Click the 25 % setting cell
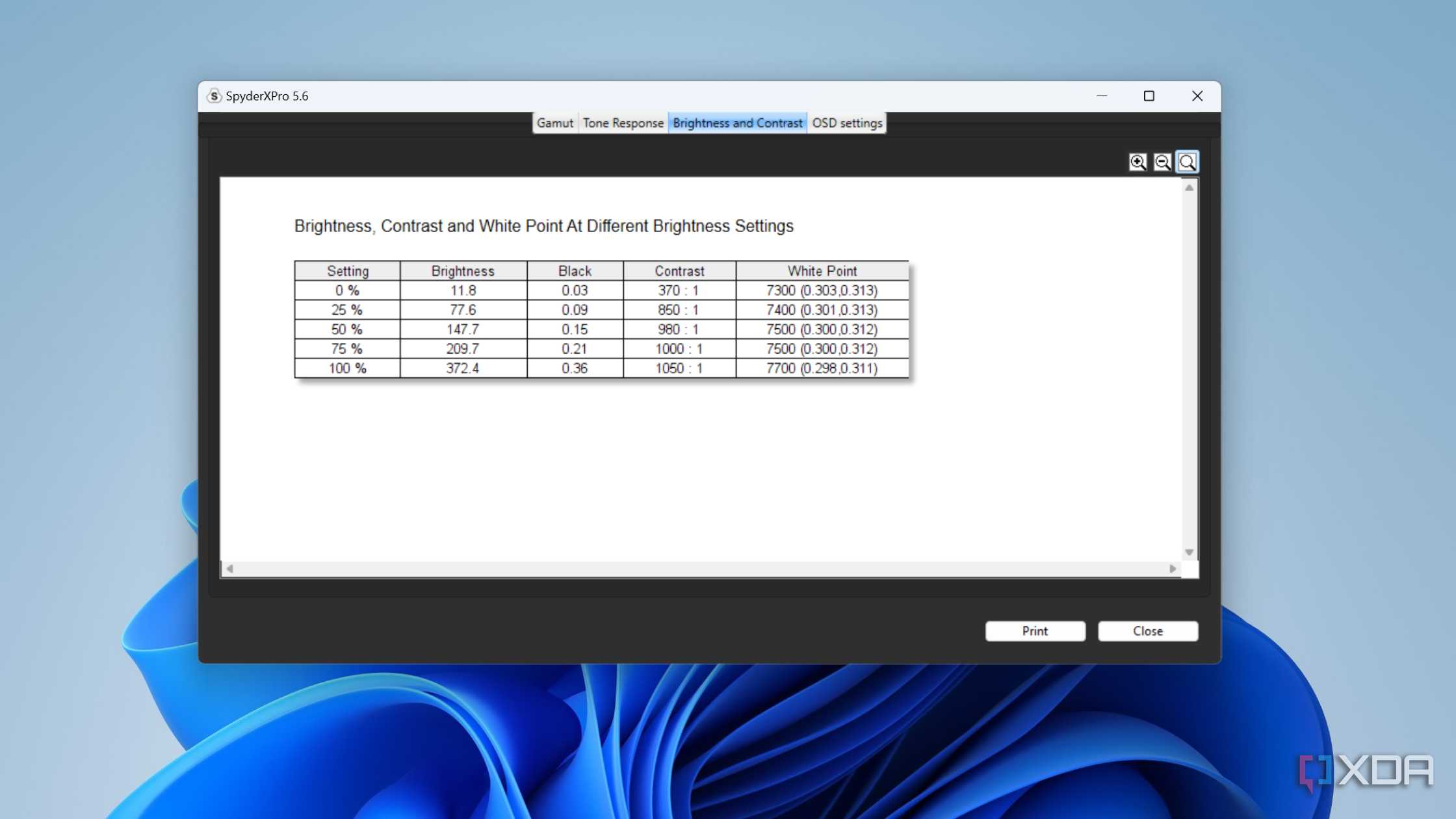 pyautogui.click(x=348, y=310)
